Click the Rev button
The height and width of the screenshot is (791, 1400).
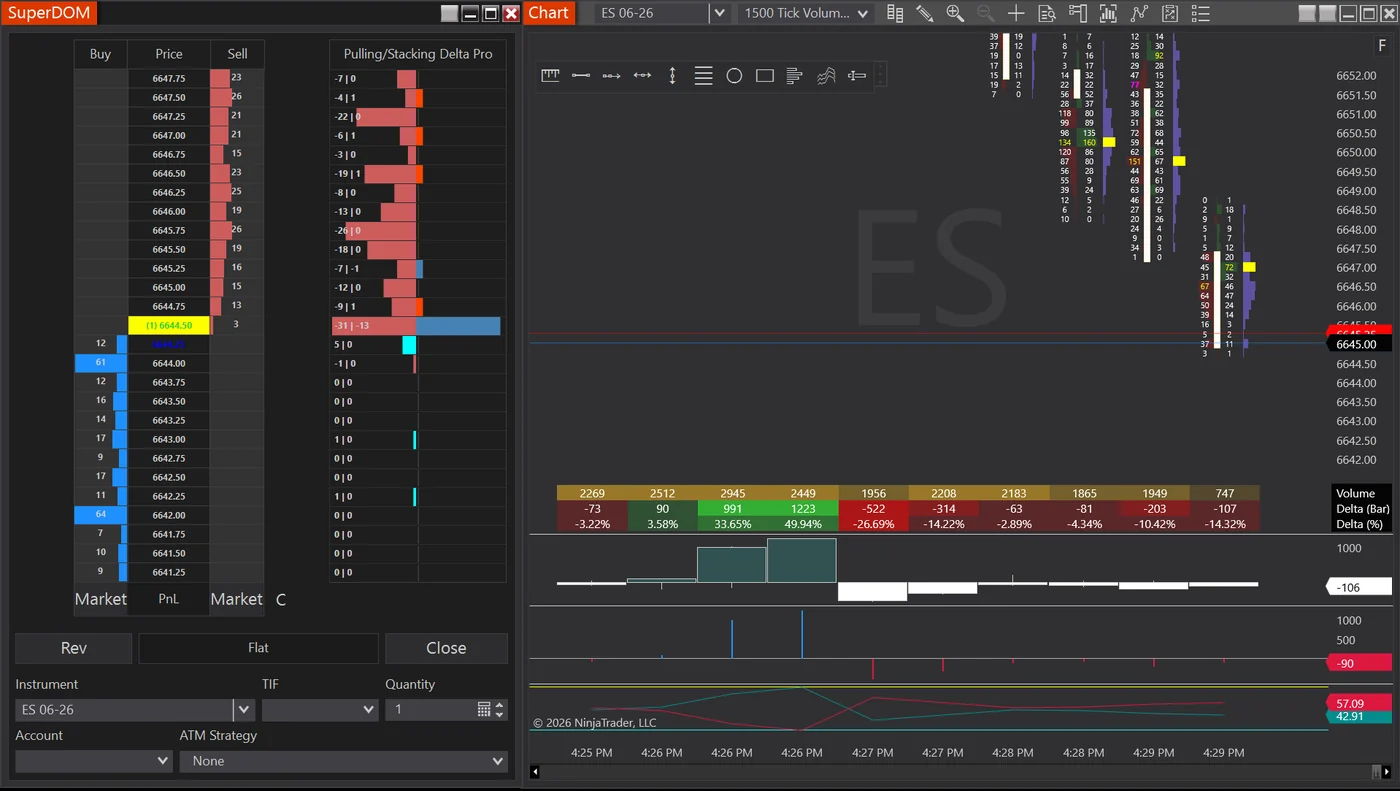[74, 648]
